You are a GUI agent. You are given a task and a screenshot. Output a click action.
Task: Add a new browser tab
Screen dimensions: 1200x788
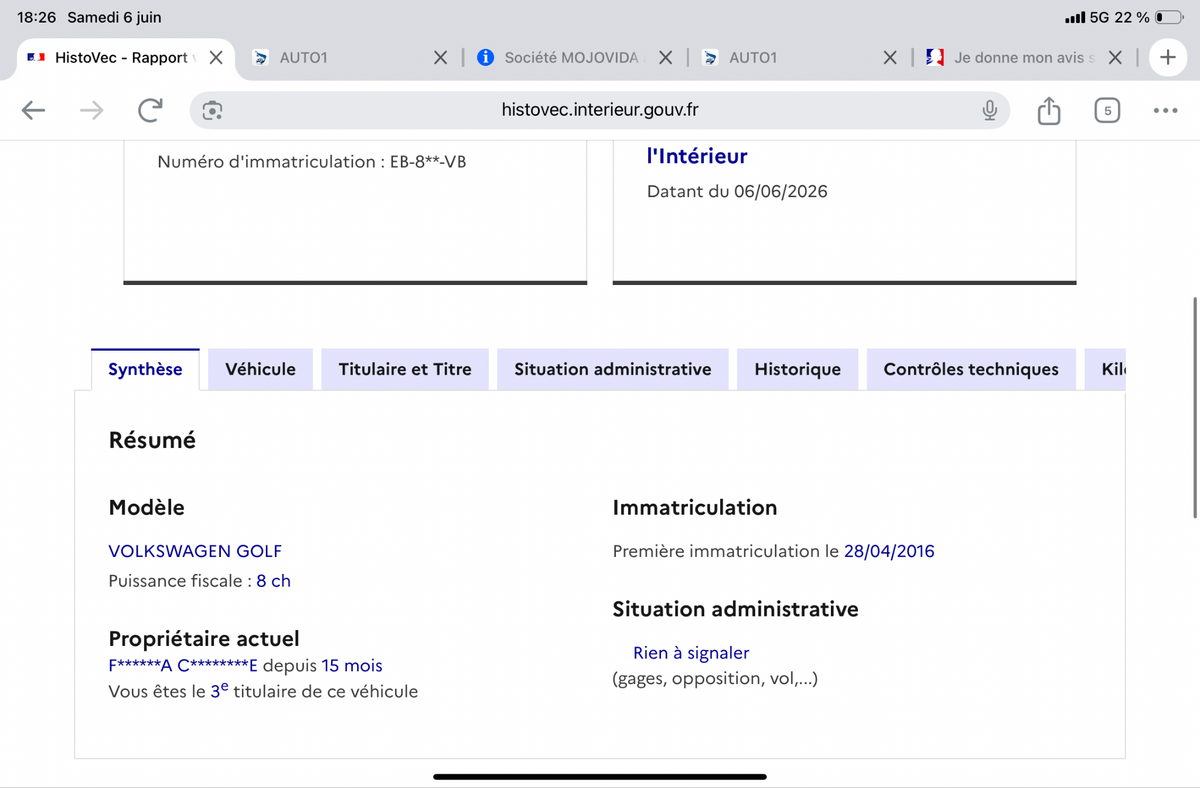[x=1167, y=57]
